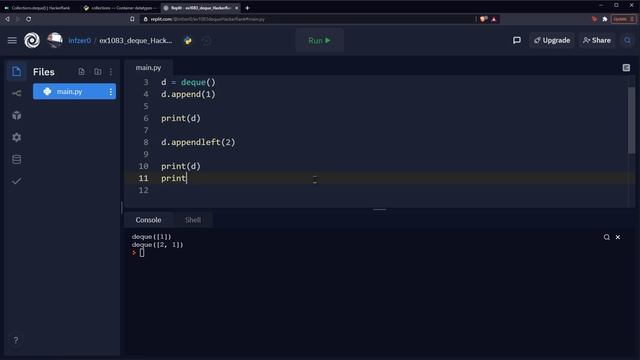
Task: Open the browser extensions puzzle icon
Action: pyautogui.click(x=605, y=19)
